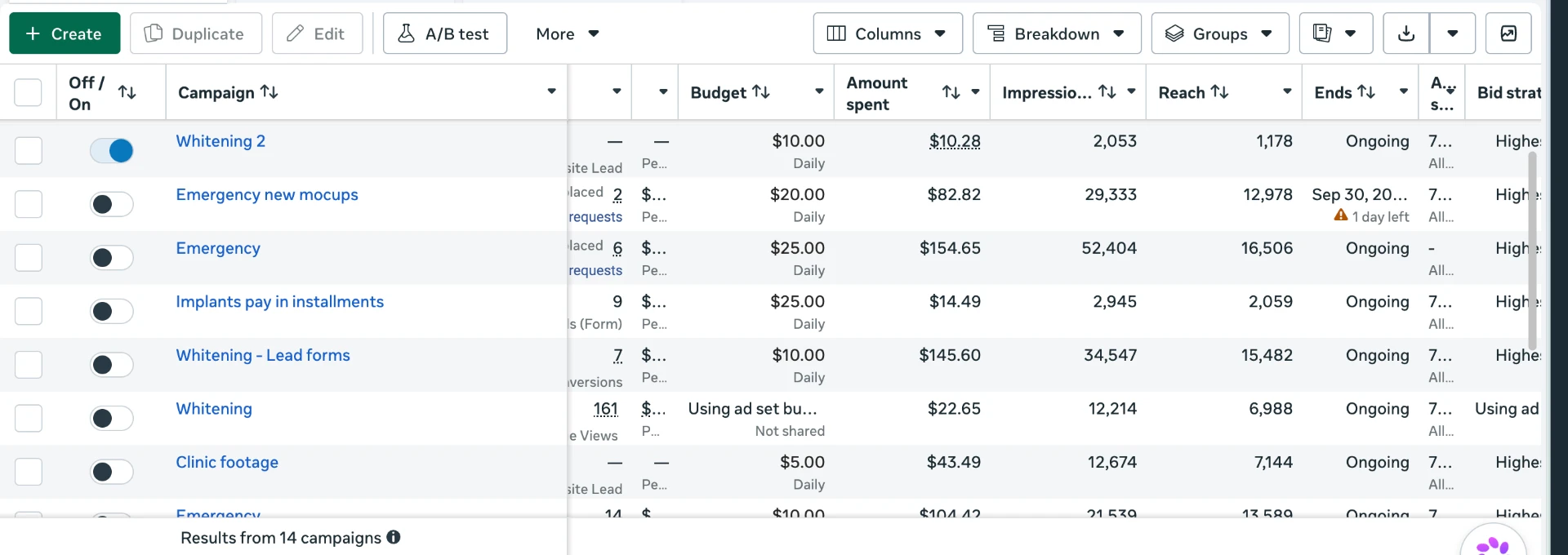Click the $10.28 amount spent value
Viewport: 1568px width, 555px height.
coord(955,141)
